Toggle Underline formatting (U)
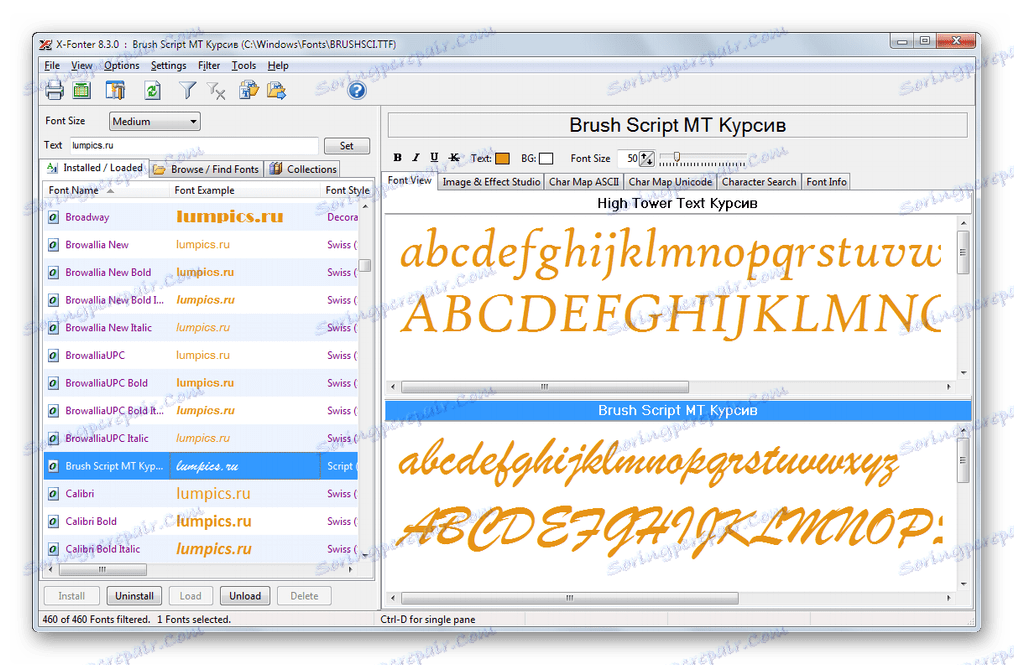 click(x=435, y=157)
